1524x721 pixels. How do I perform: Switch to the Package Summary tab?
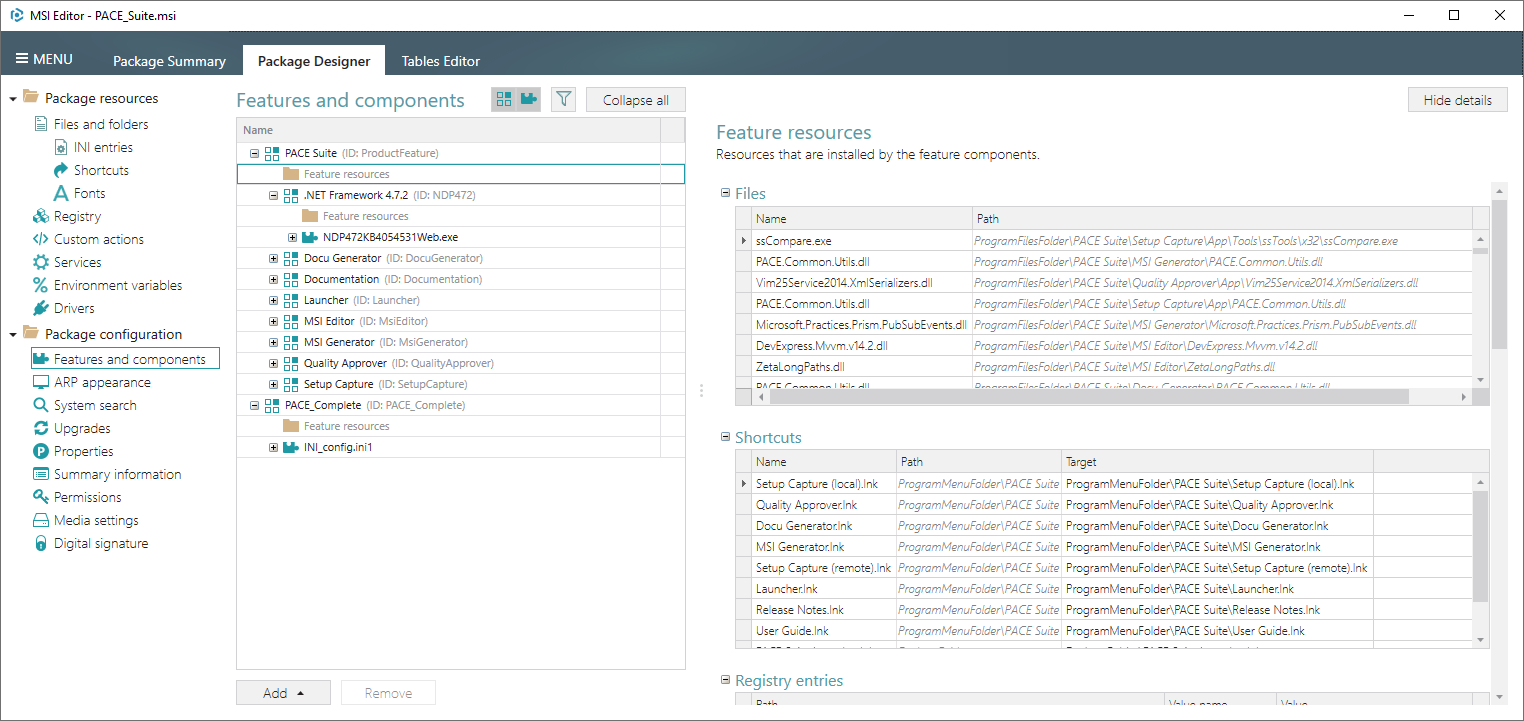169,61
